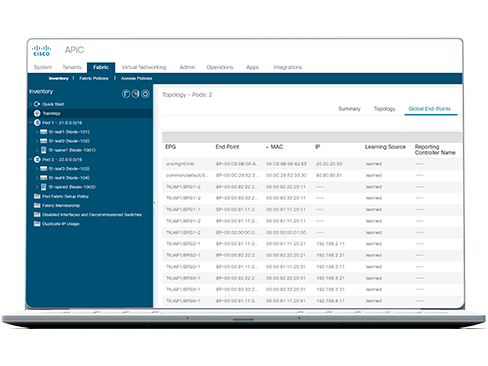Sort by Reporting Controller Name column header

click(x=435, y=150)
